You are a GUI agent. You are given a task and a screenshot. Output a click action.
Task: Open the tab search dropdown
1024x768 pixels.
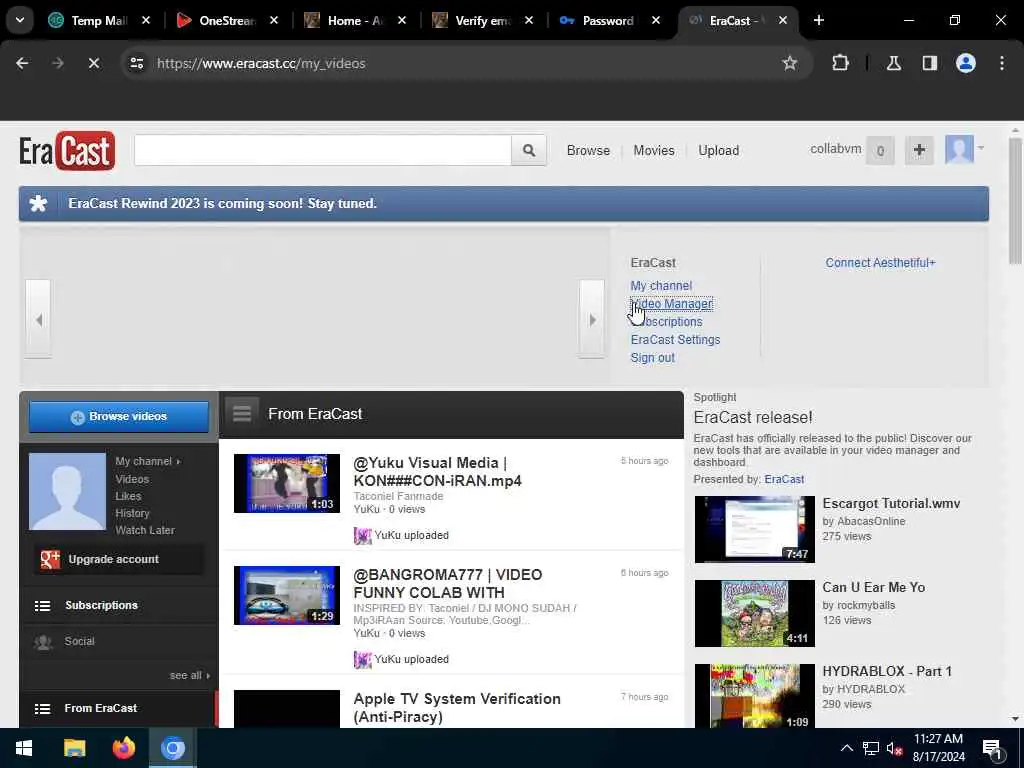point(20,20)
